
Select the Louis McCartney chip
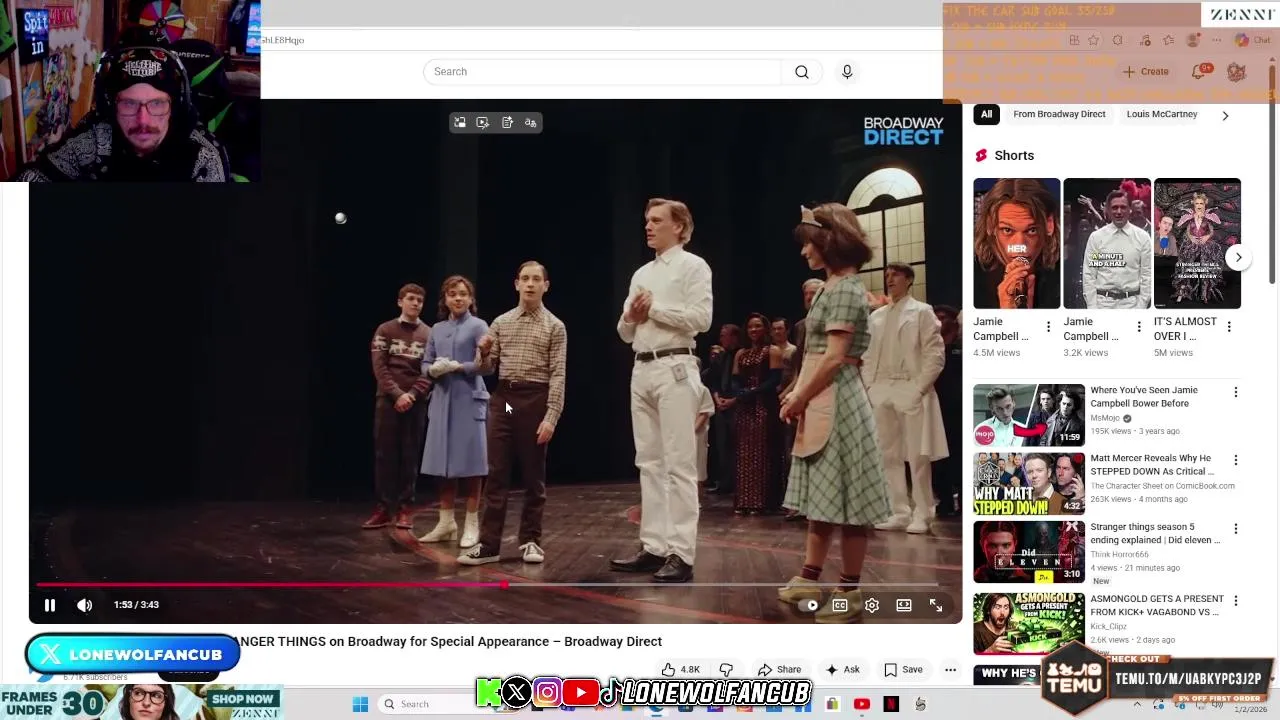click(x=1162, y=114)
